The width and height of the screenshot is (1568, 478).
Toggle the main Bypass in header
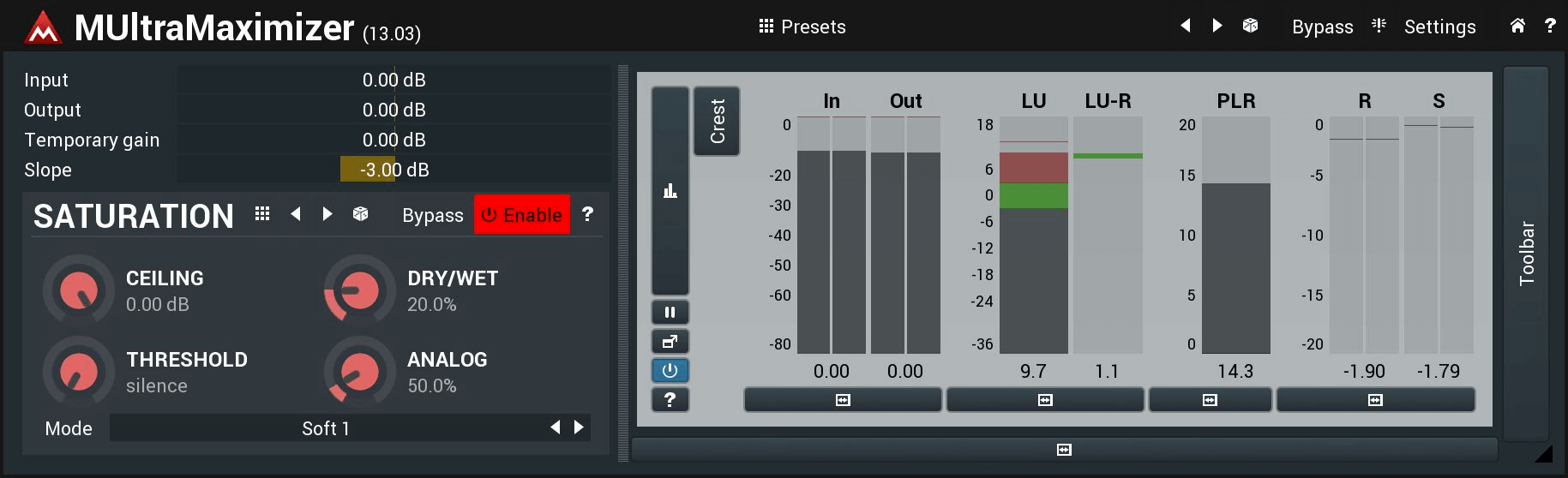[x=1322, y=27]
